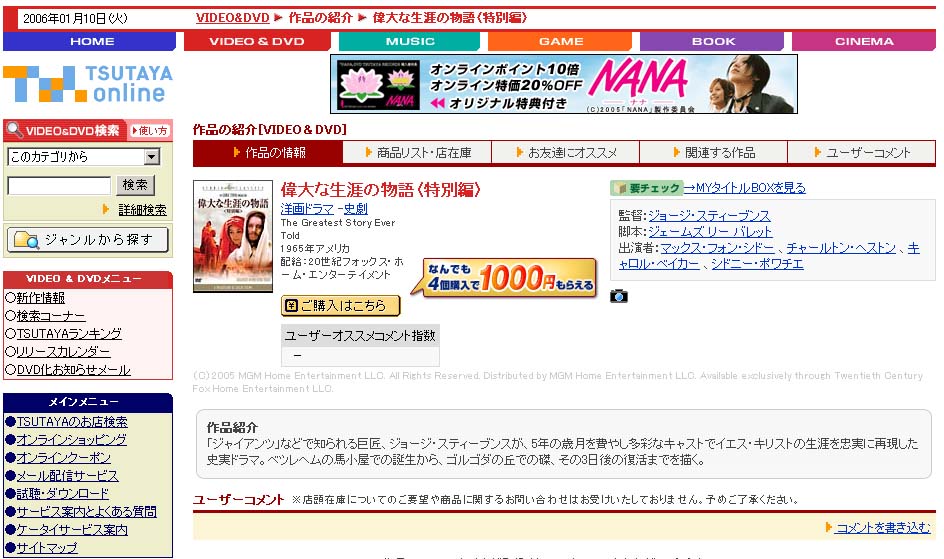This screenshot has width=944, height=559.
Task: Open the リリースカレンダー menu link
Action: click(x=63, y=352)
